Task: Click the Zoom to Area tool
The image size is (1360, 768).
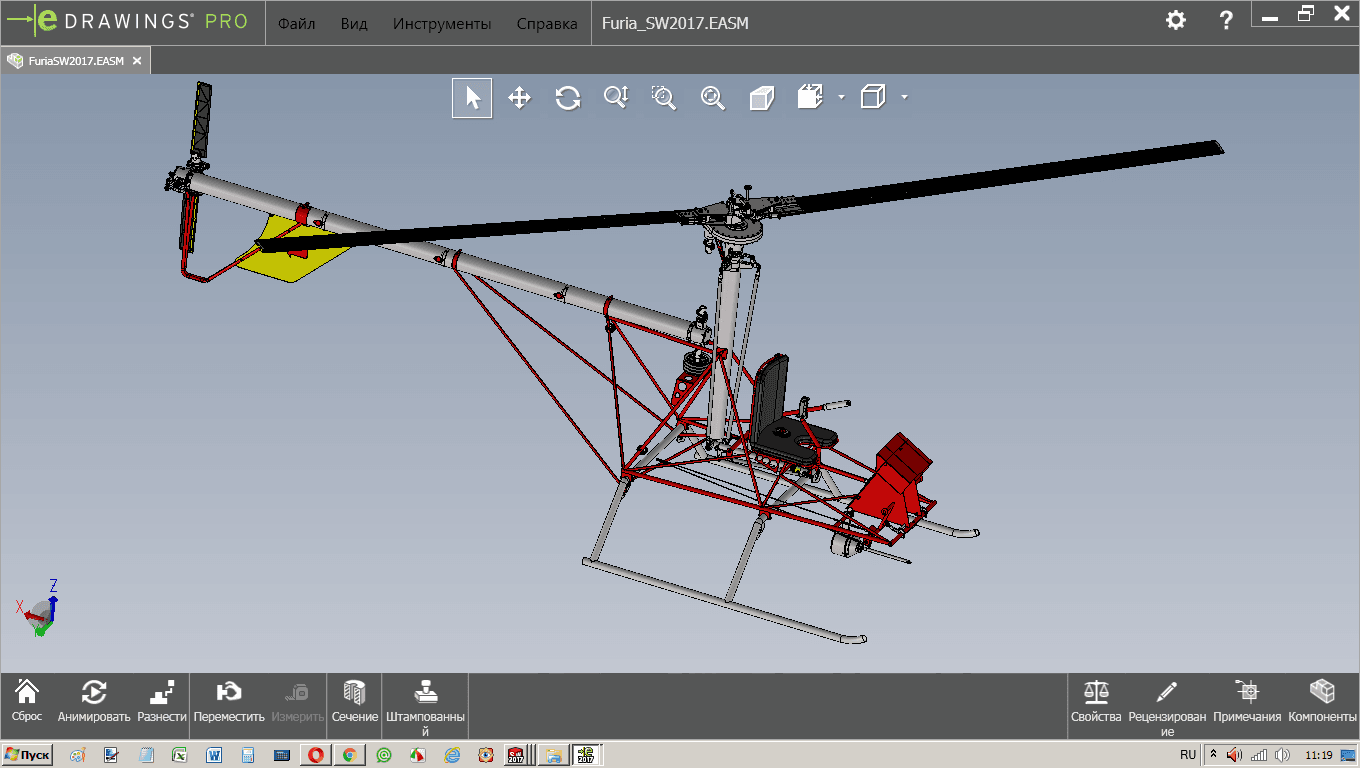Action: tap(664, 98)
